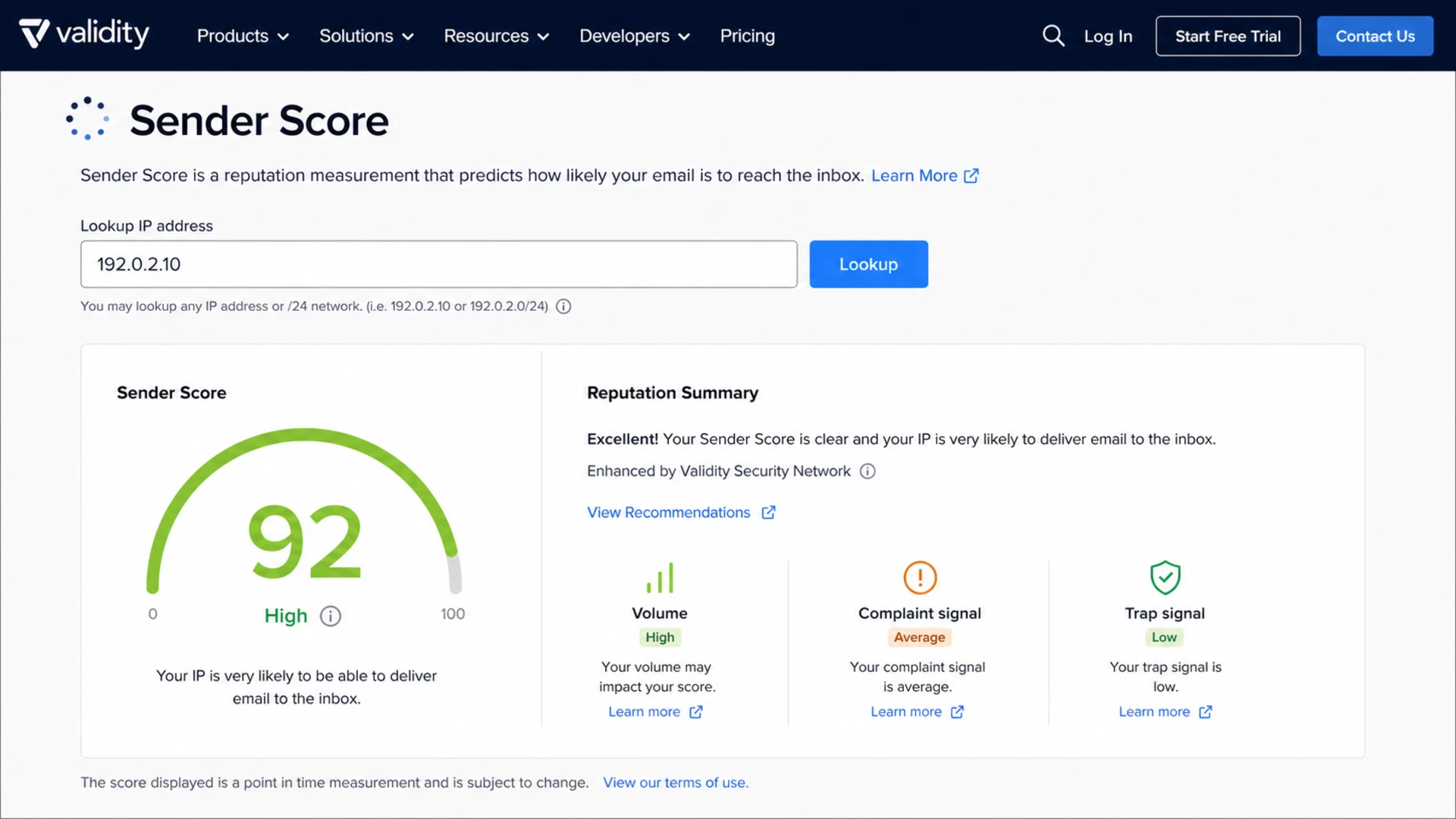Expand the Products dropdown menu

[243, 36]
